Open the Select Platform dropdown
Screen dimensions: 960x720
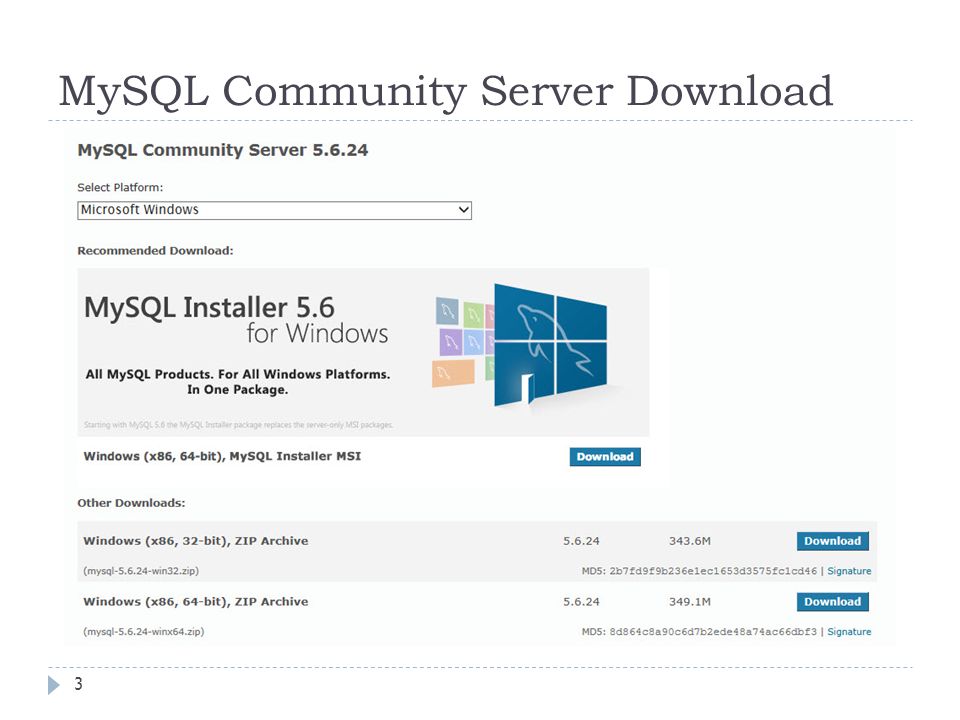(x=274, y=210)
